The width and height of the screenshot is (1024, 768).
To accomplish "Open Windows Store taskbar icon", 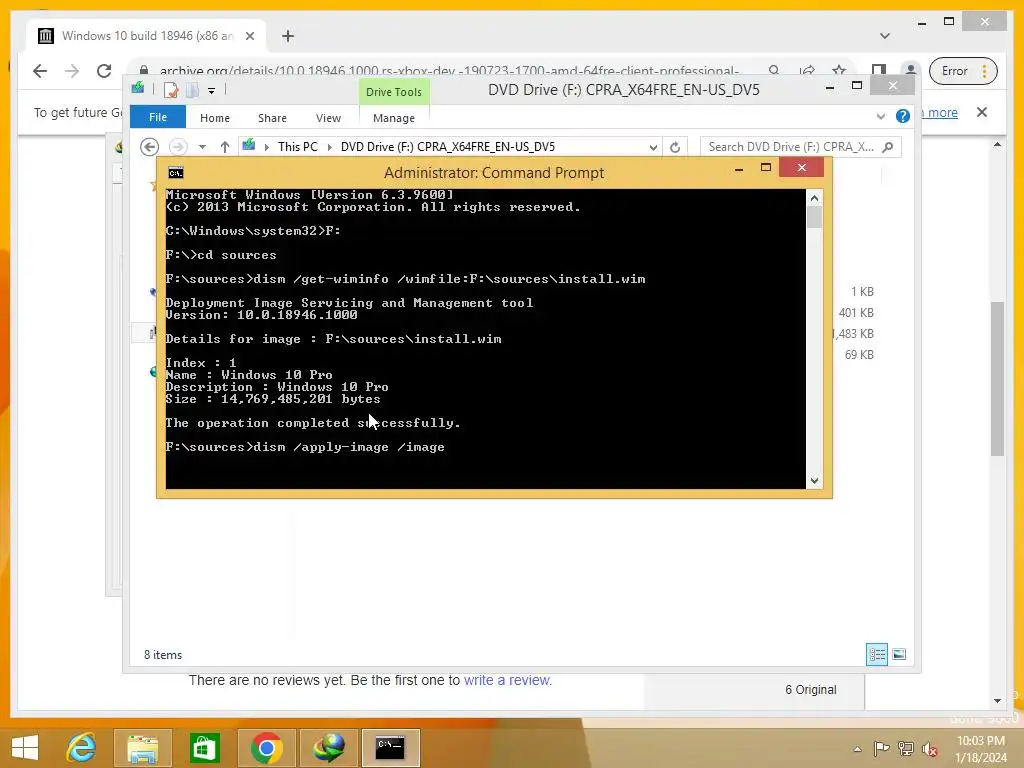I will [204, 748].
